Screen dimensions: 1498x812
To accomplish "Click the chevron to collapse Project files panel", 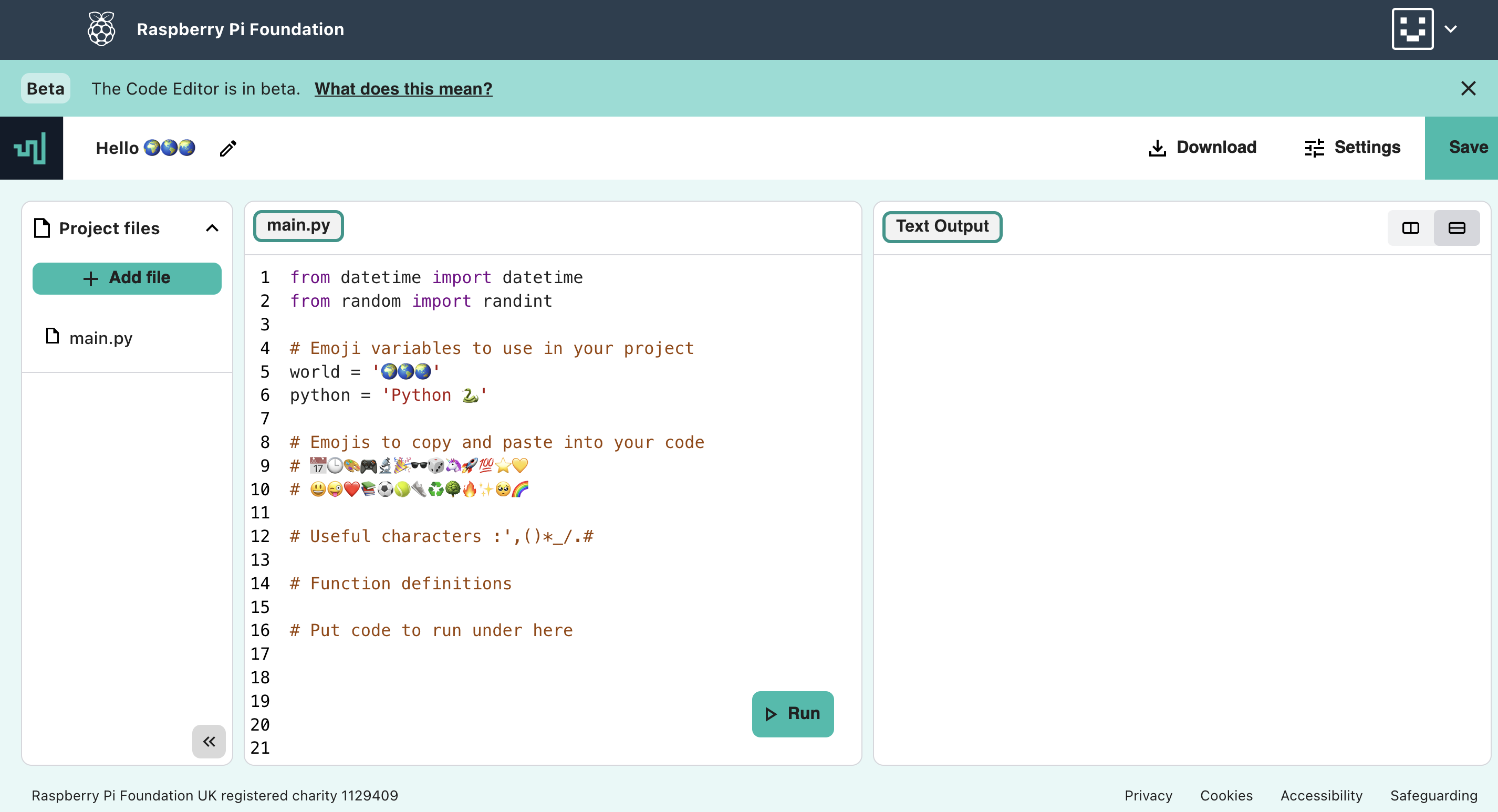I will point(209,740).
